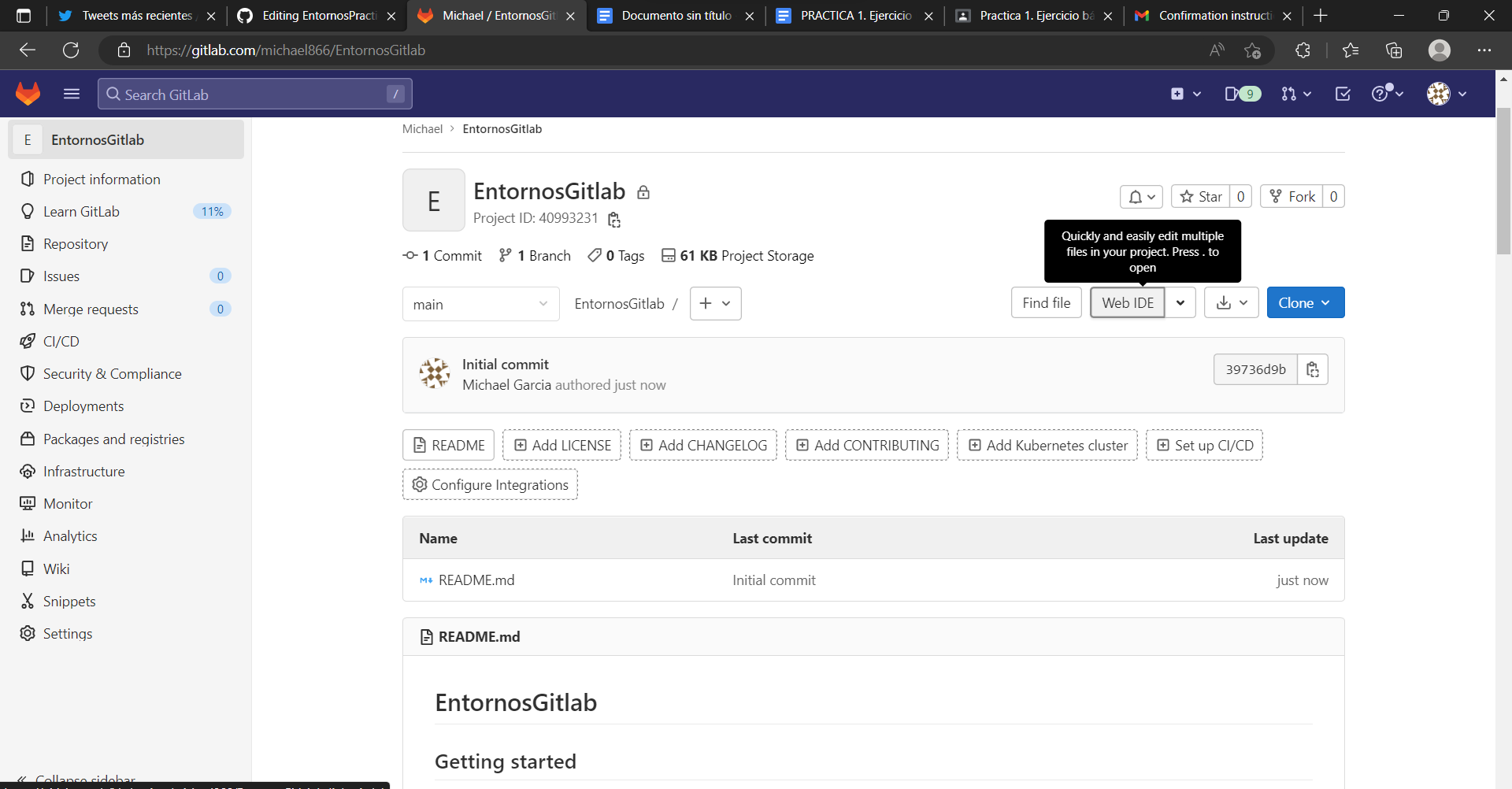This screenshot has width=1512, height=789.
Task: Click inside the Search GitLab field
Action: (x=252, y=94)
